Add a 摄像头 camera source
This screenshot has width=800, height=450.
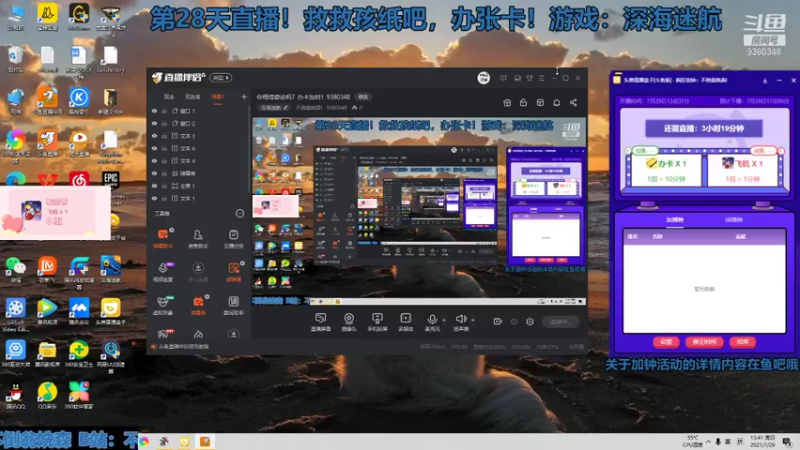(x=349, y=322)
